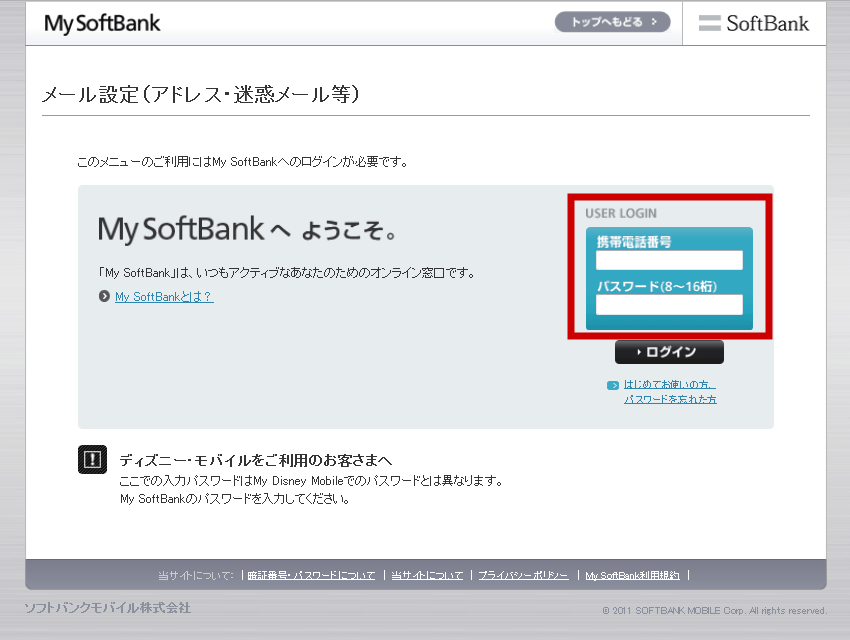Open 暗証番号・パスワードについて footer link
This screenshot has width=850, height=640.
[311, 576]
